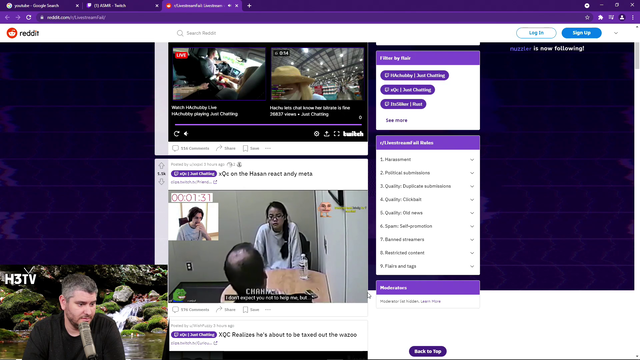Click the Sign Up button
The image size is (640, 360).
[581, 33]
